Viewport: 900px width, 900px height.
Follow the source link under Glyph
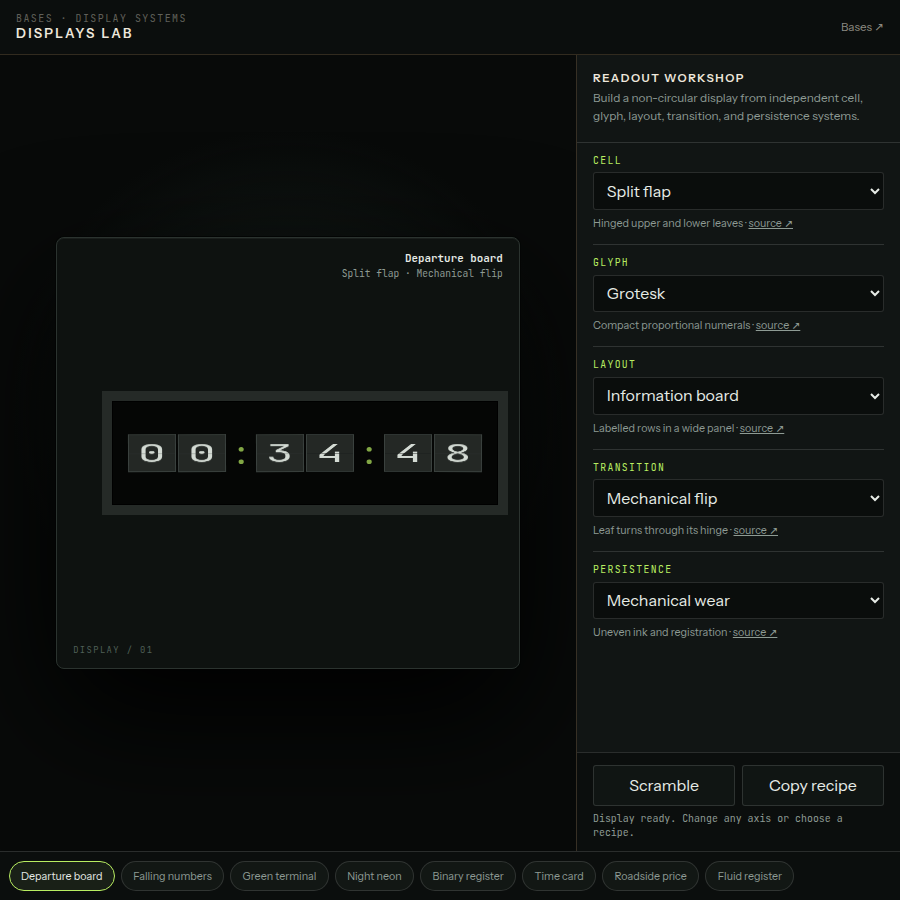pos(777,325)
